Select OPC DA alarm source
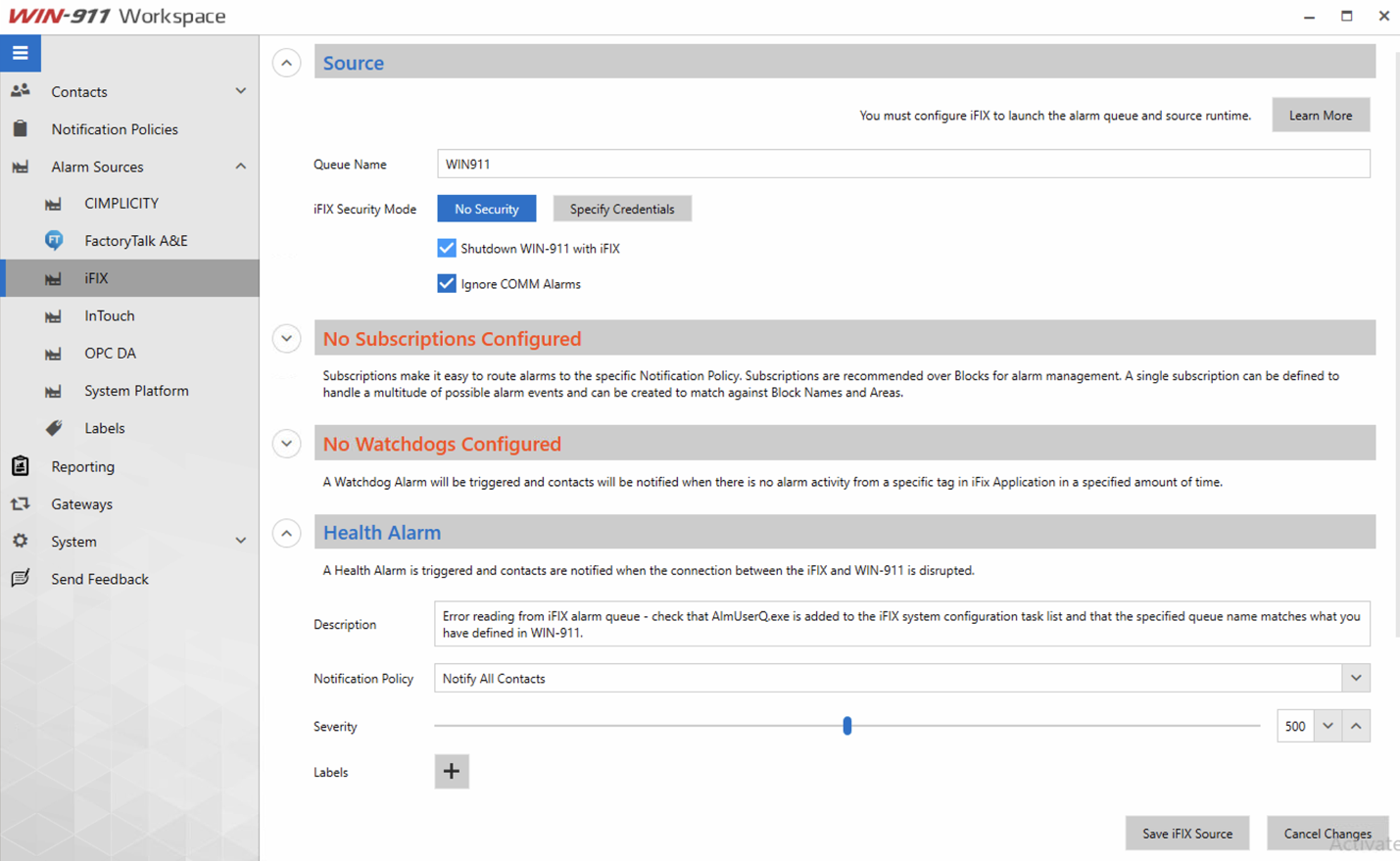The height and width of the screenshot is (861, 1400). point(110,354)
